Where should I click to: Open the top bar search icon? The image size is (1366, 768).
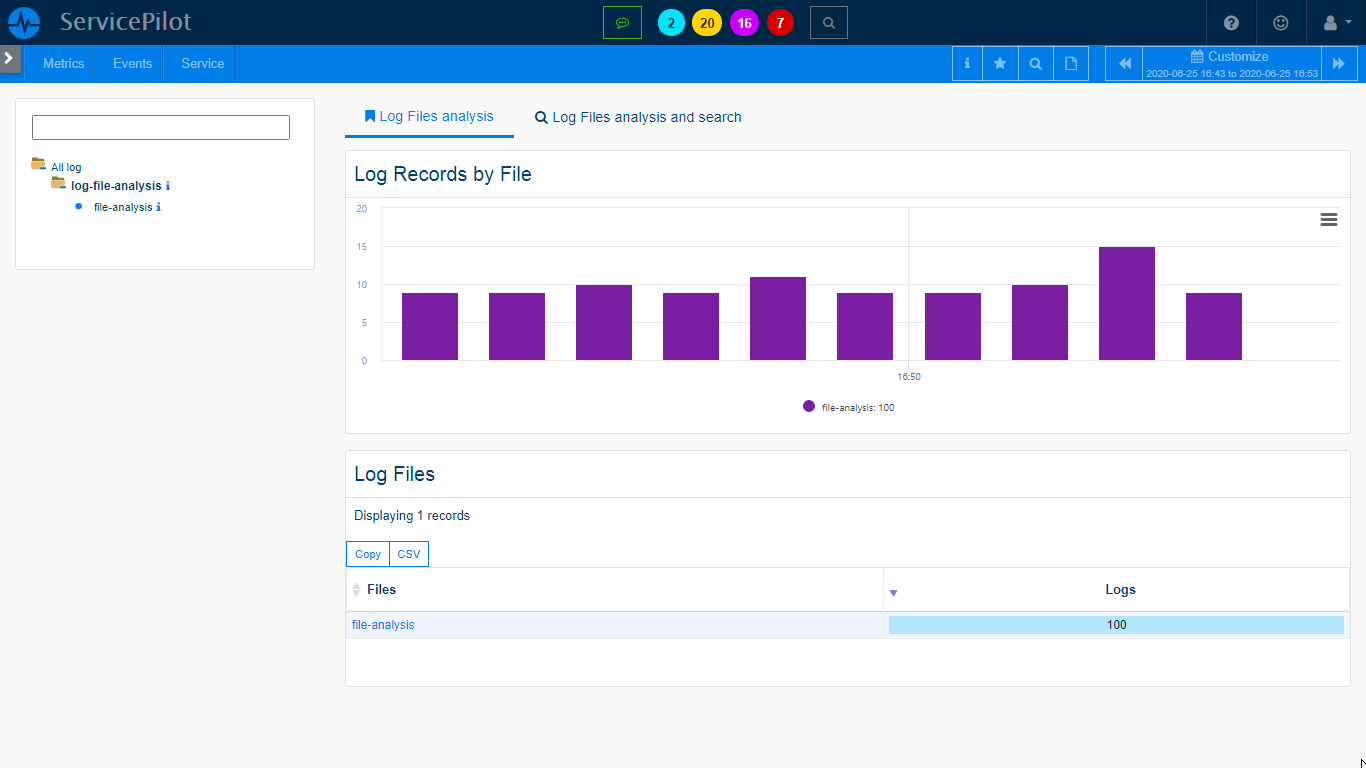coord(828,22)
